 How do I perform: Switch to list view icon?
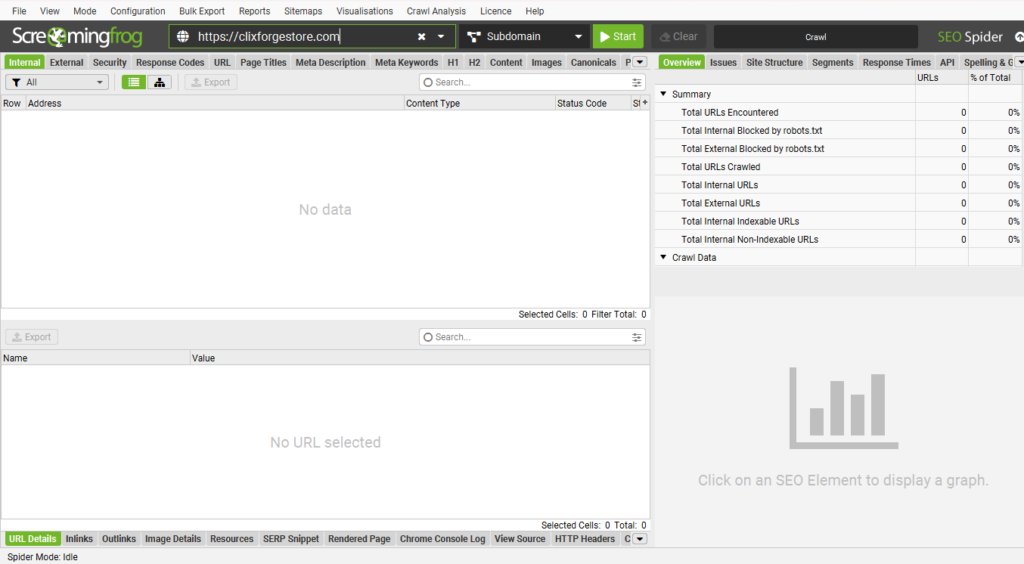pos(134,82)
